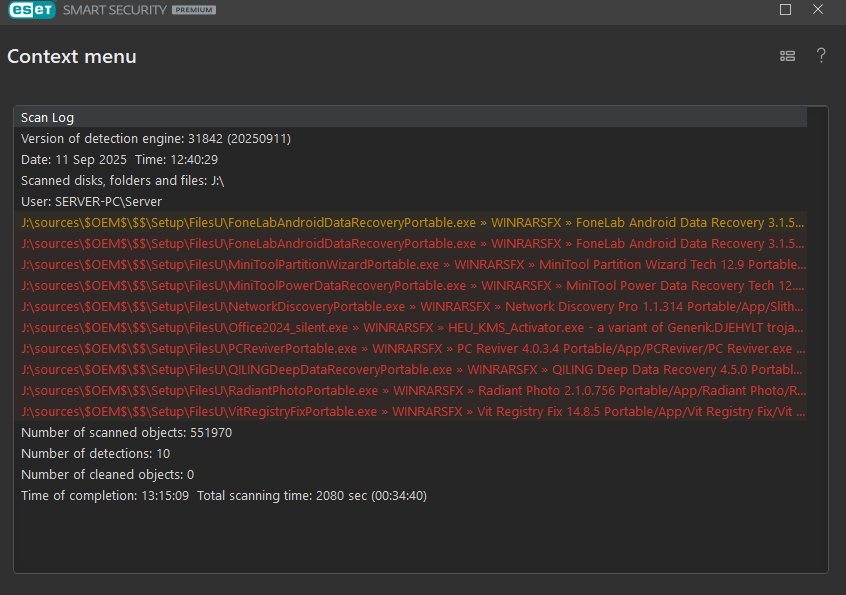Image resolution: width=846 pixels, height=595 pixels.
Task: Open help with the question mark icon
Action: click(821, 56)
